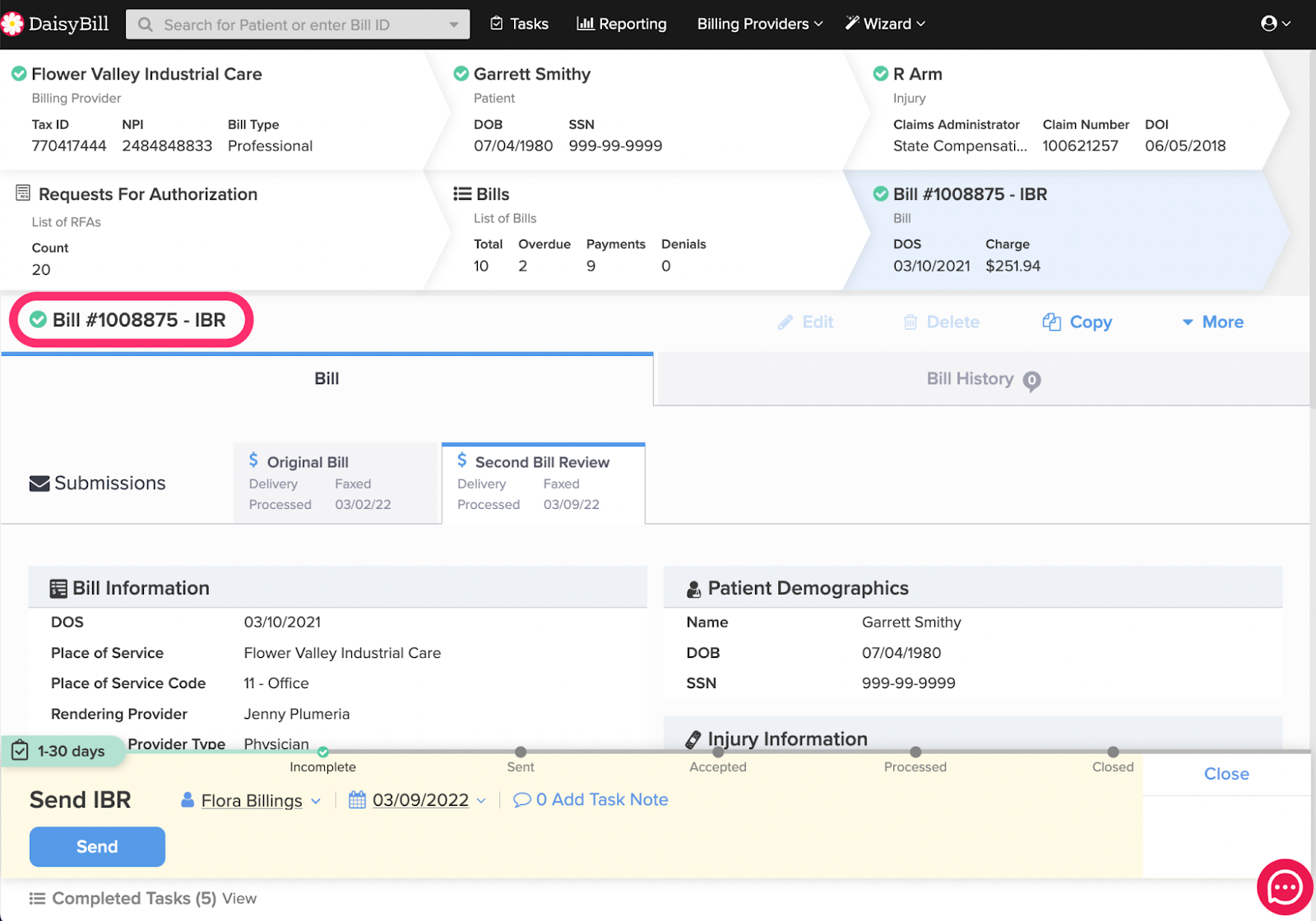The width and height of the screenshot is (1316, 921).
Task: Open the Tasks menu item
Action: tap(520, 24)
